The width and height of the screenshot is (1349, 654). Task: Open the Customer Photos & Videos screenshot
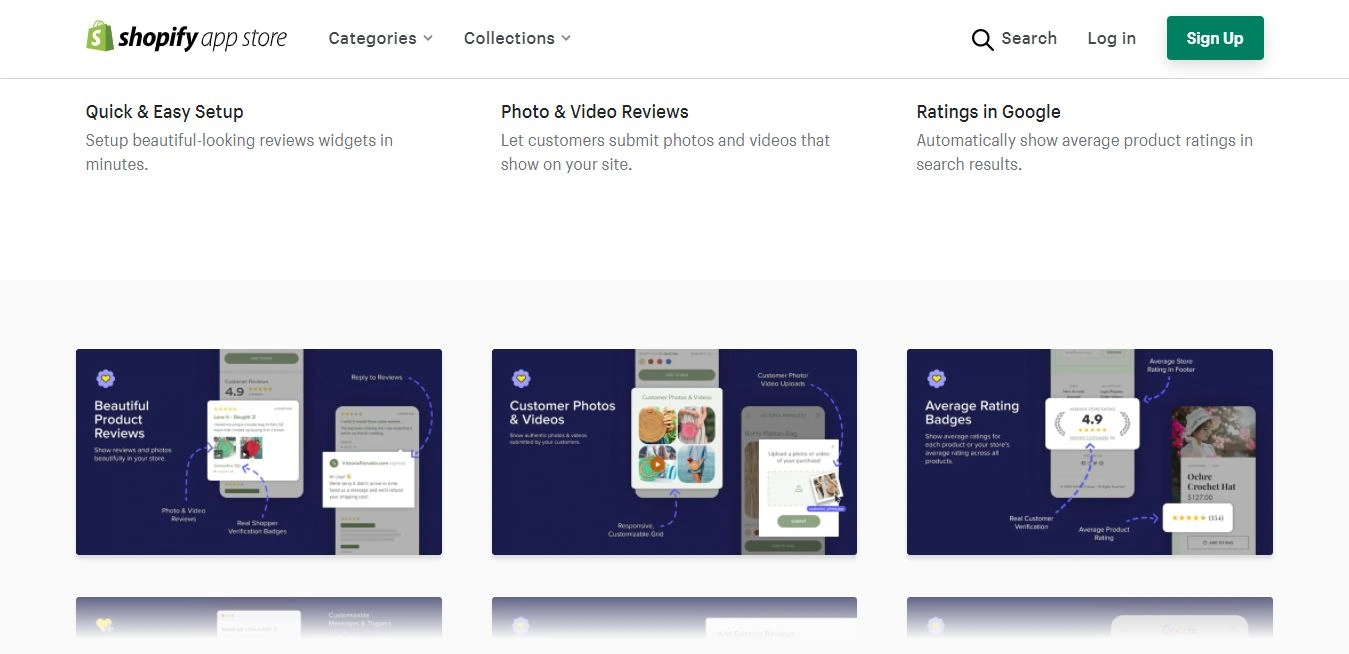674,452
